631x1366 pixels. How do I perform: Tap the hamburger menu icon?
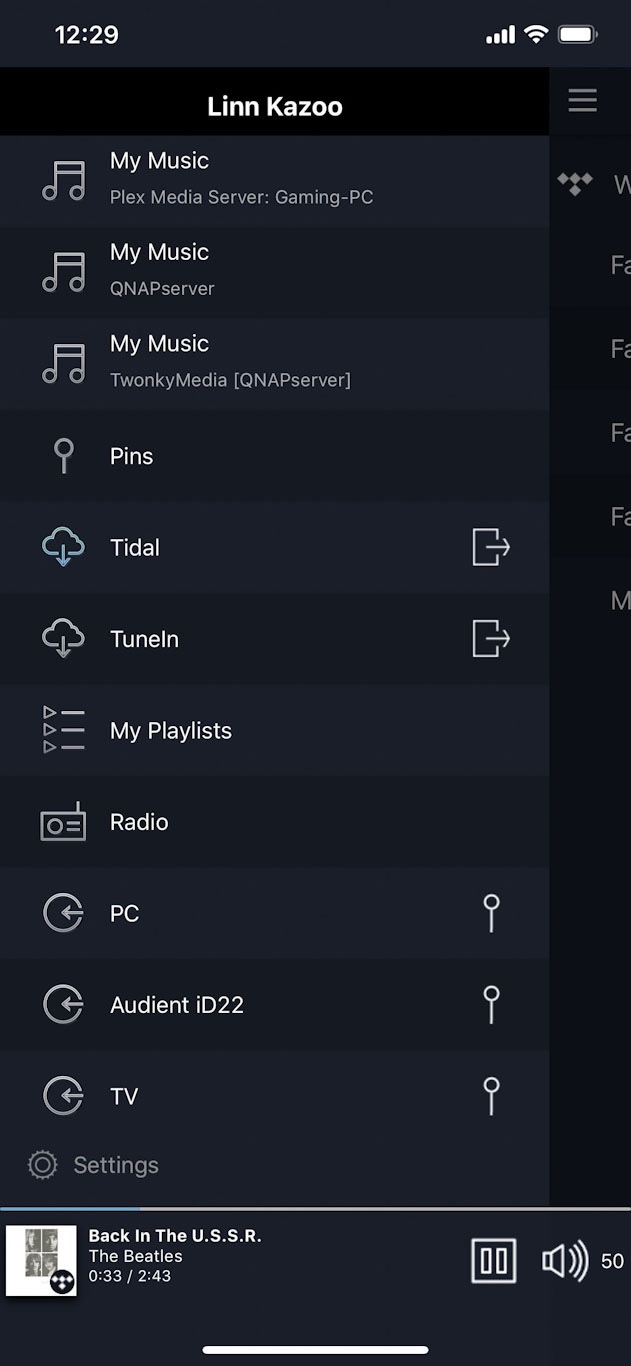coord(582,100)
